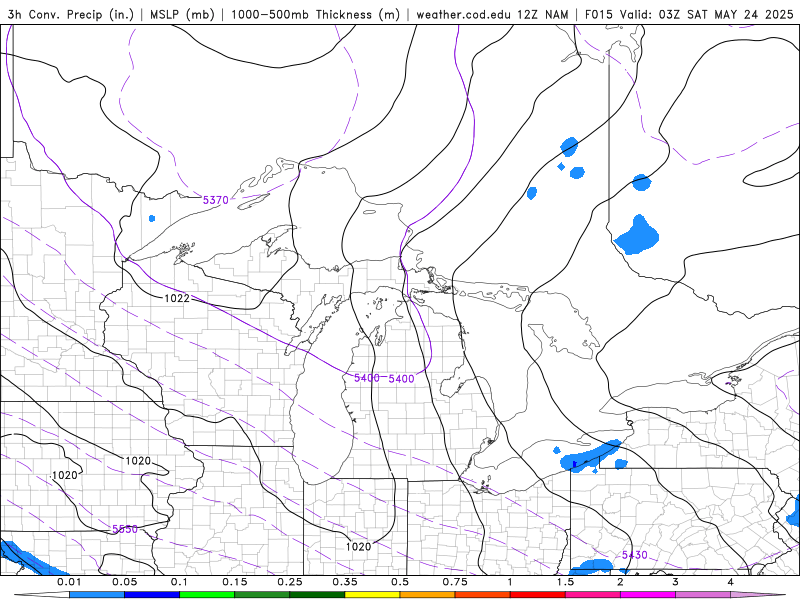Select the orange-red 0.75–1 legend swatch
Viewport: 800px width, 600px height.
click(x=483, y=595)
